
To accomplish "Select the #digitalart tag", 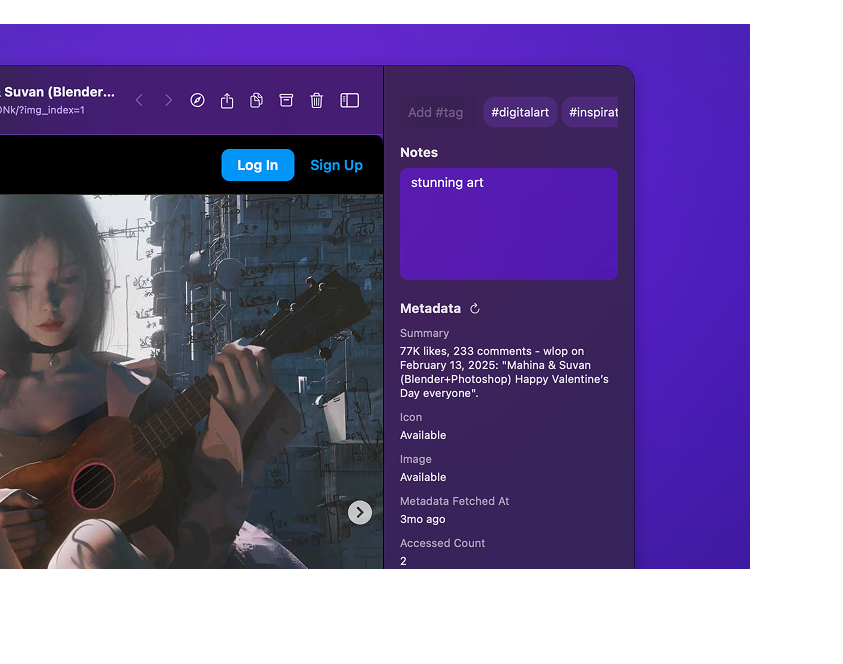I will (x=520, y=112).
